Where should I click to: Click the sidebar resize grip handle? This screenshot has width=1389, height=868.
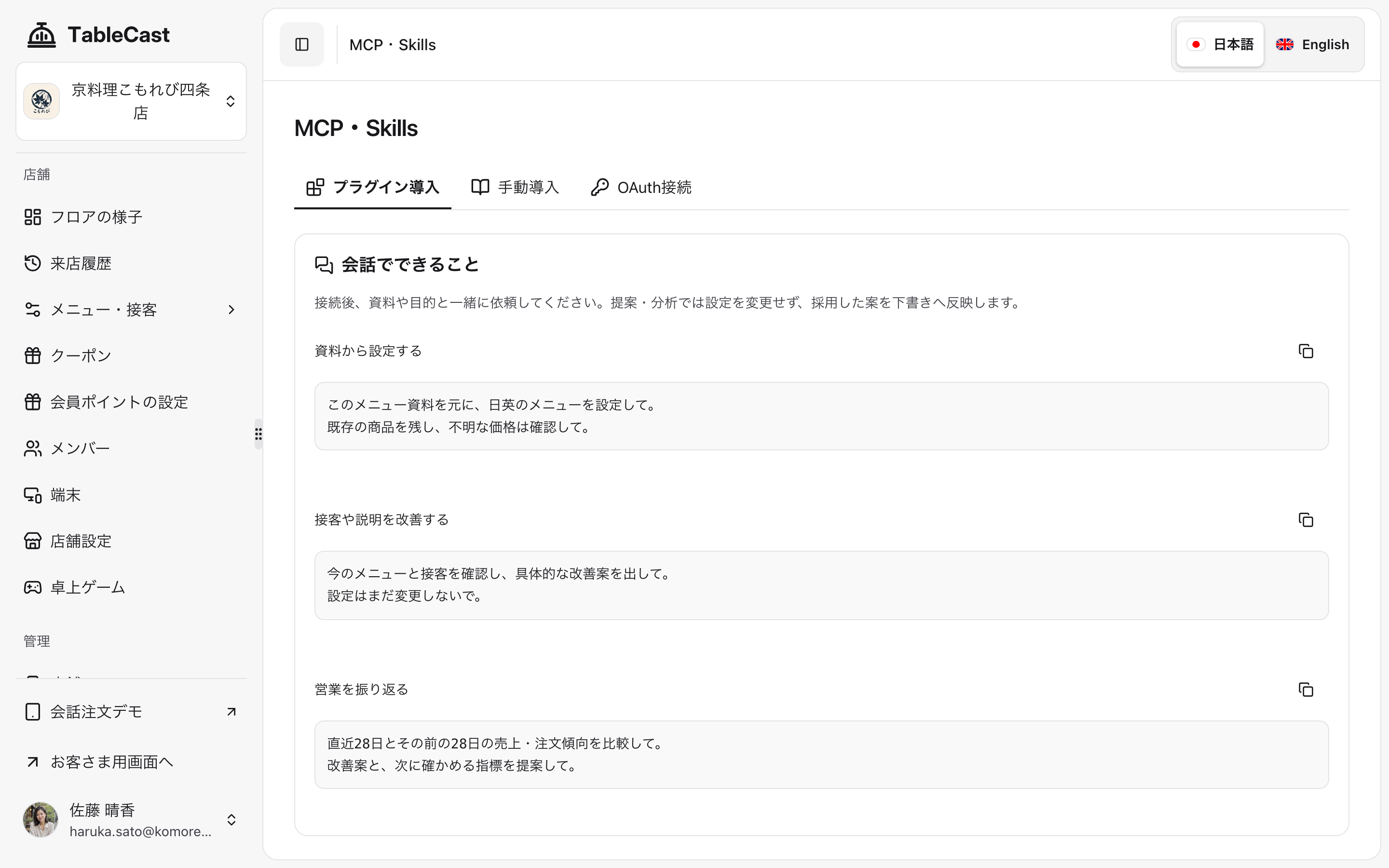click(x=259, y=434)
